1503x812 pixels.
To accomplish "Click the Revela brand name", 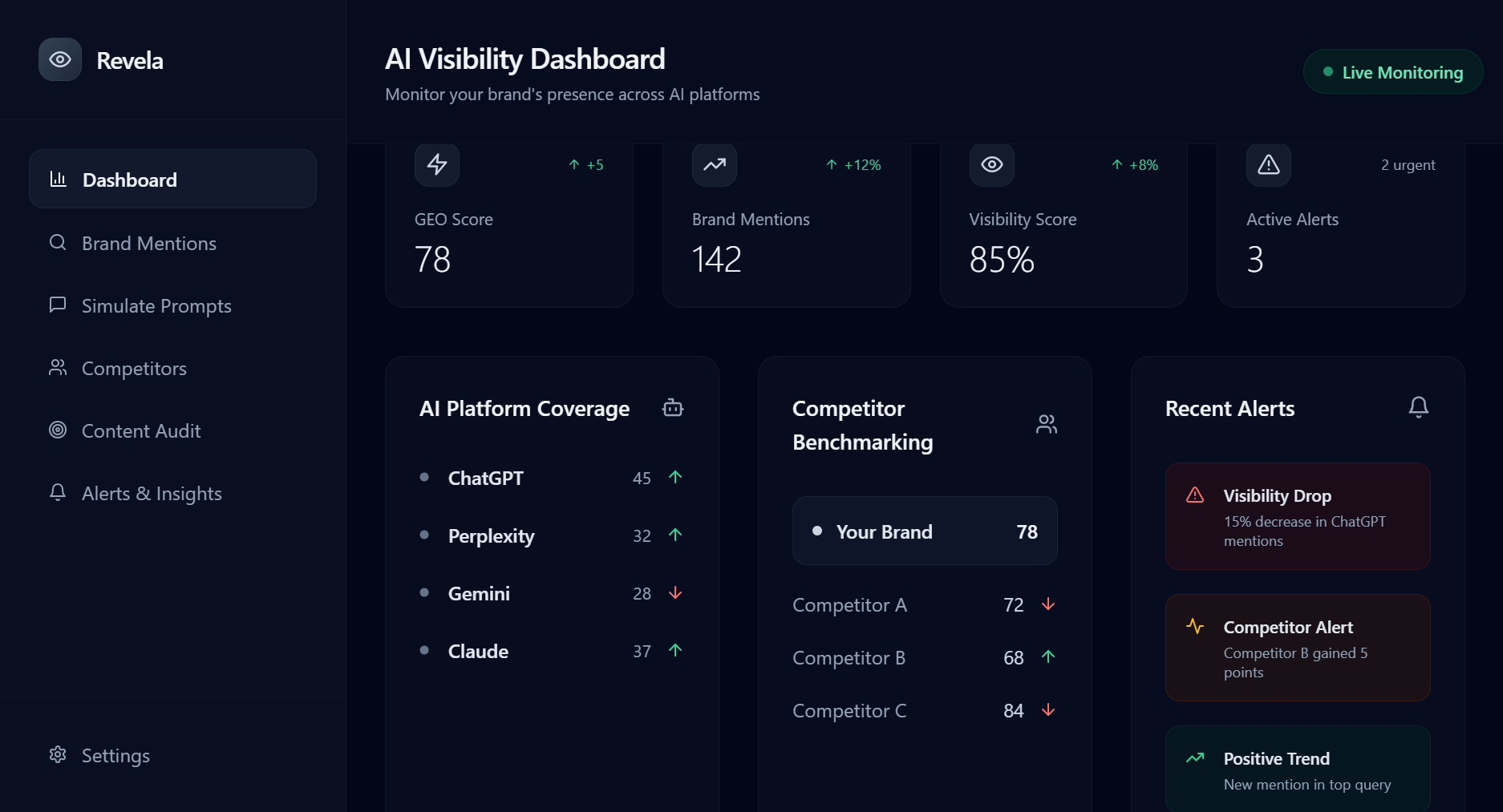I will coord(130,60).
